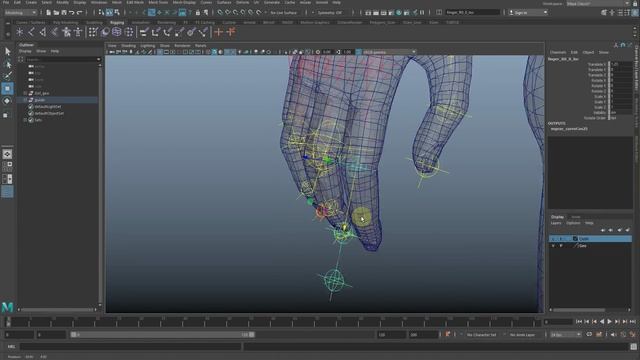Click the lock selection padlock icon
Viewport: 640px width, 360px height.
click(x=198, y=13)
